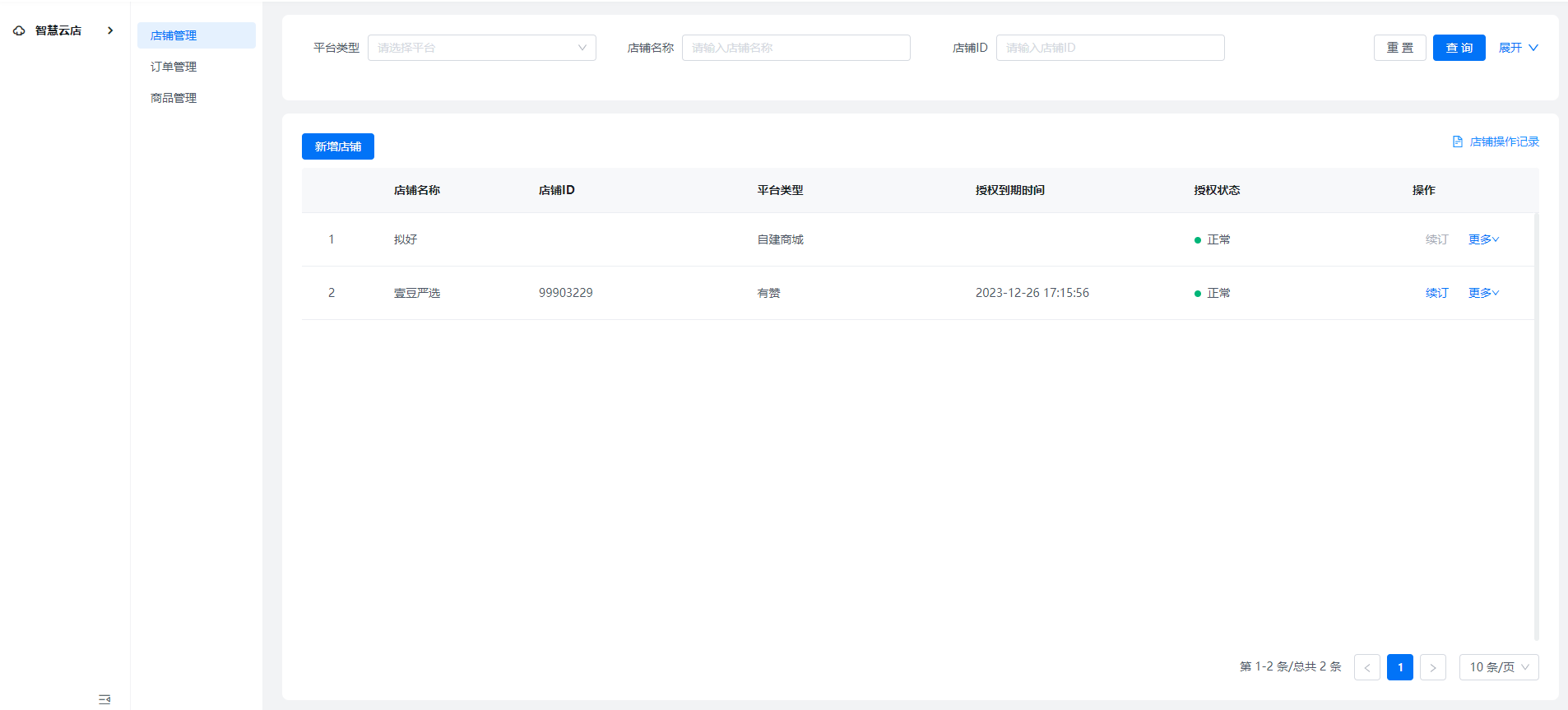Collapse sidebar using bottom menu-fold icon
The height and width of the screenshot is (710, 1568).
tap(104, 699)
